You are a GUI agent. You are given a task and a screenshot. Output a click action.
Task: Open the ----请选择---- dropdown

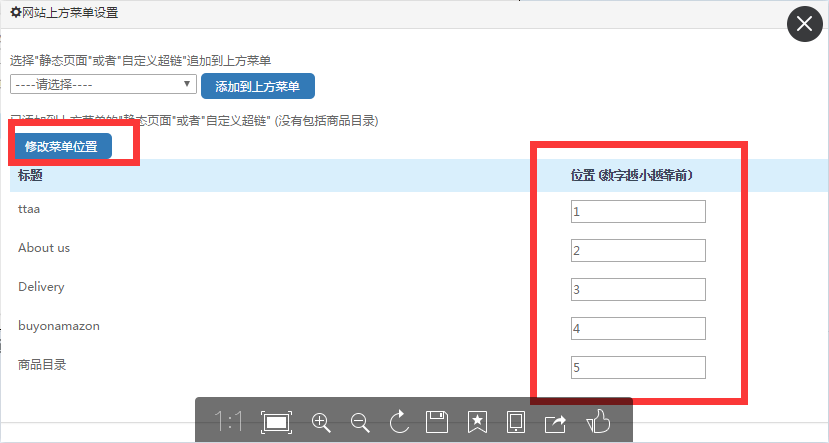tap(103, 84)
